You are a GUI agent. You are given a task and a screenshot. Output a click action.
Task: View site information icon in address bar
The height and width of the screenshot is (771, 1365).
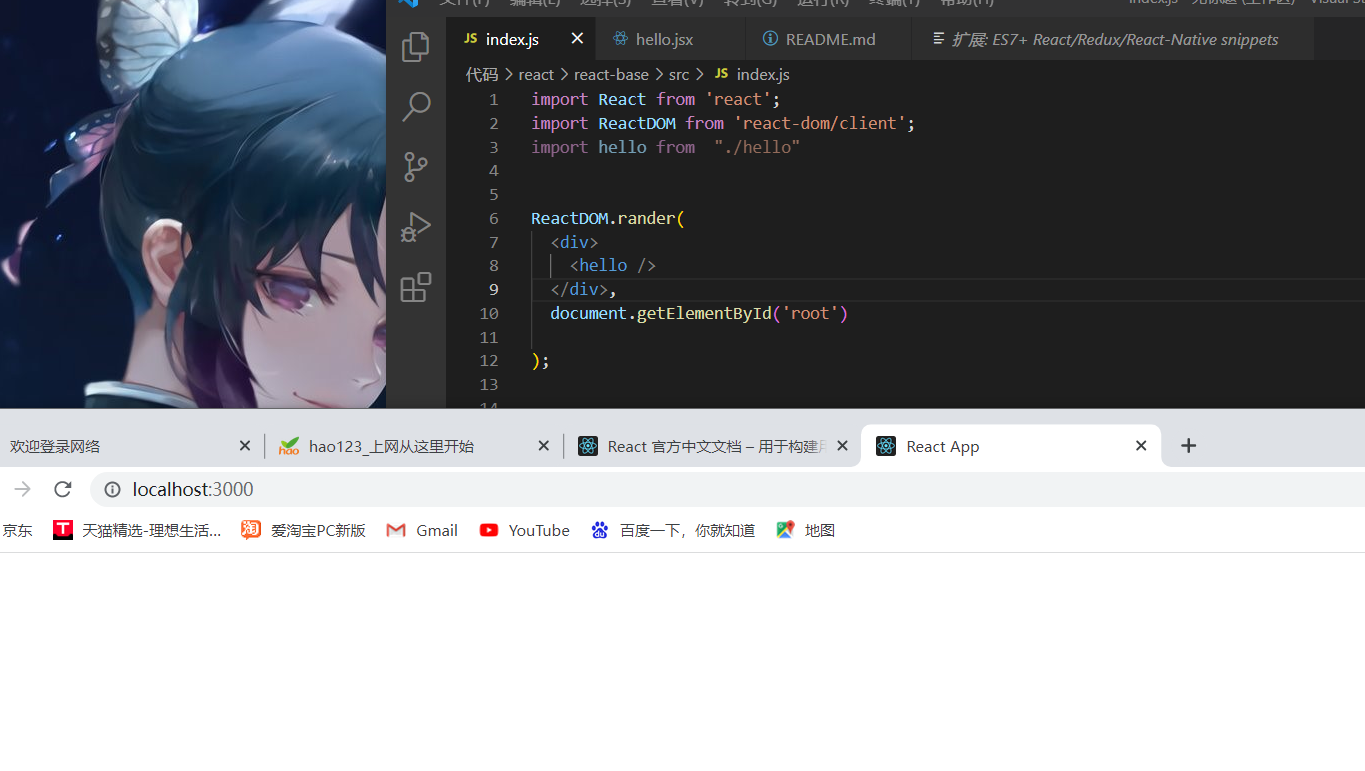click(113, 489)
